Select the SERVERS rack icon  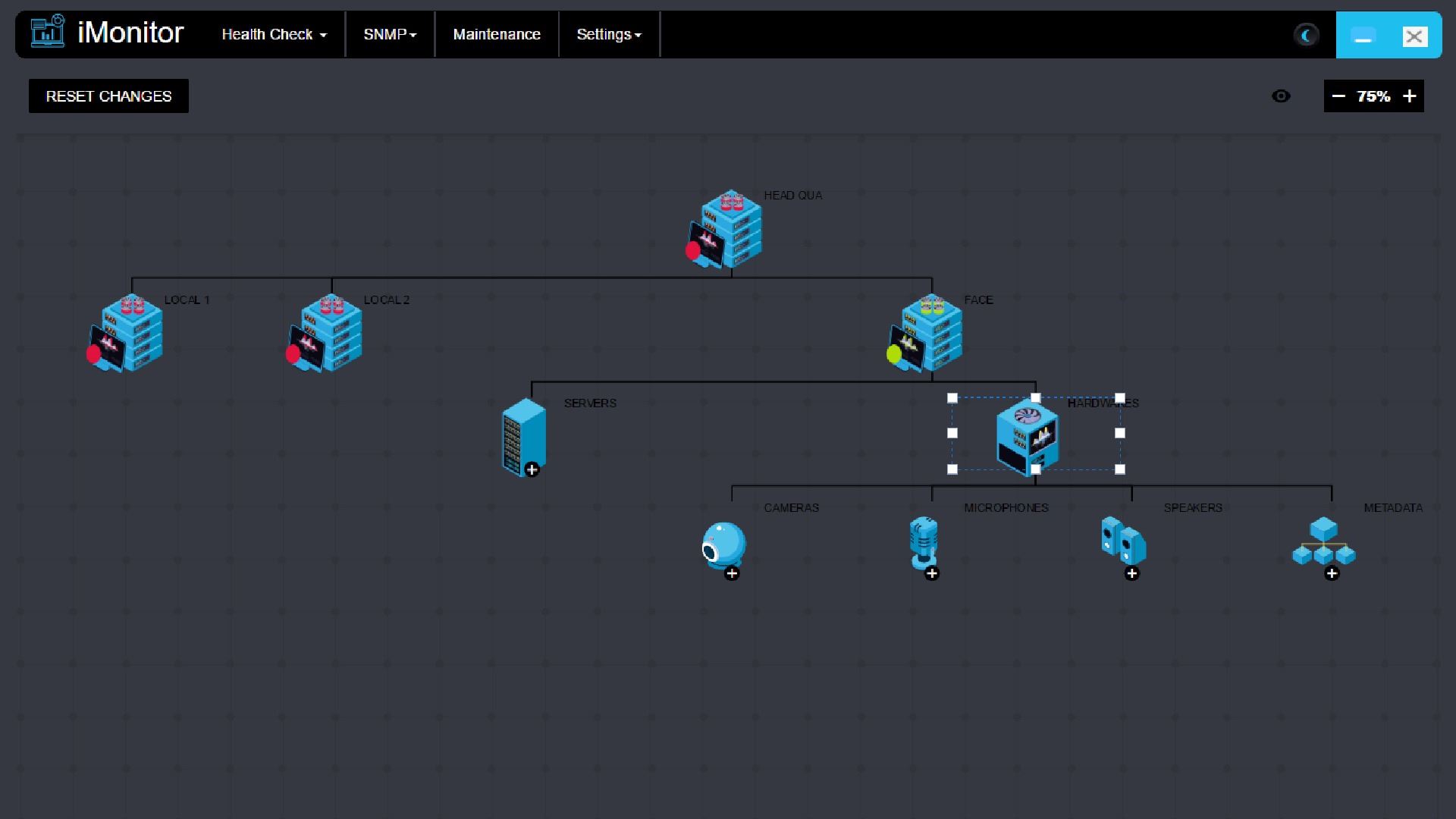pyautogui.click(x=523, y=438)
